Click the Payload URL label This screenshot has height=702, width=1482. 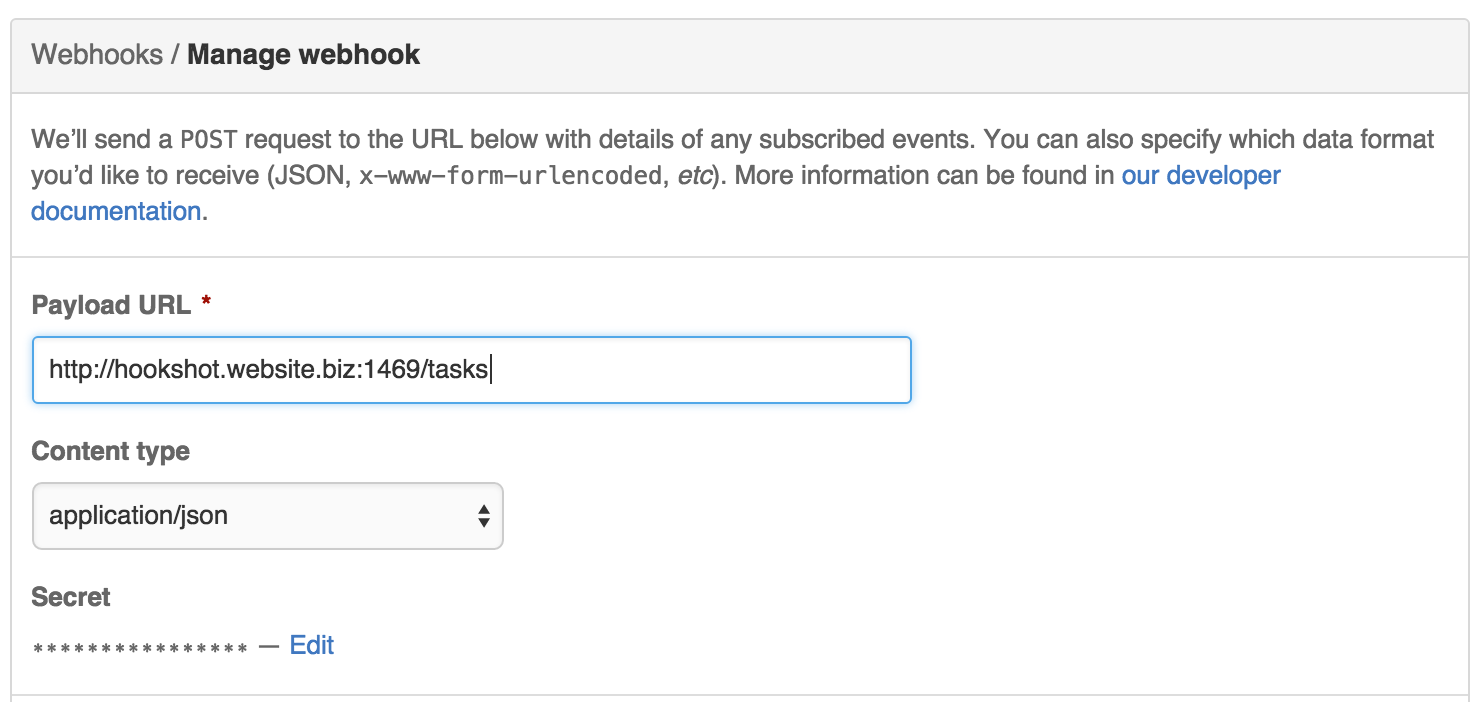111,305
